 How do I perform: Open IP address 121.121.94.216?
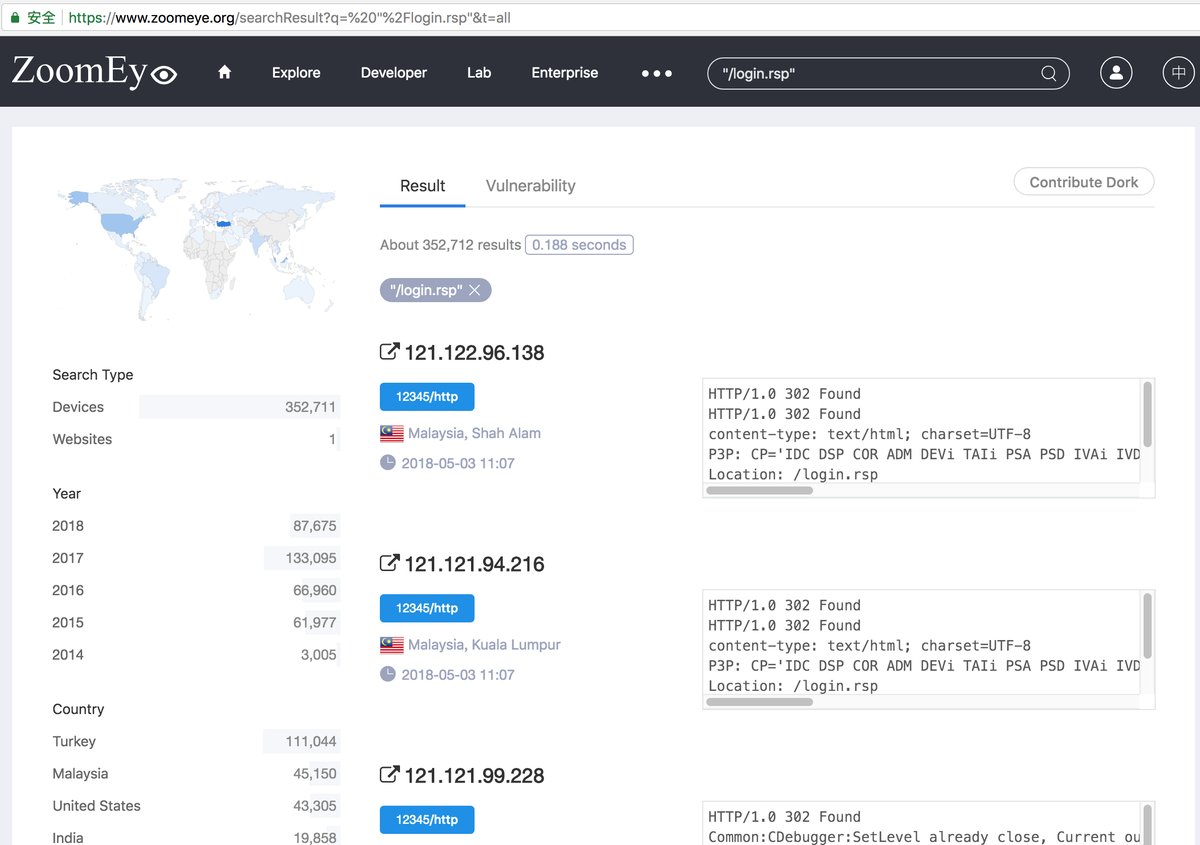tap(474, 564)
